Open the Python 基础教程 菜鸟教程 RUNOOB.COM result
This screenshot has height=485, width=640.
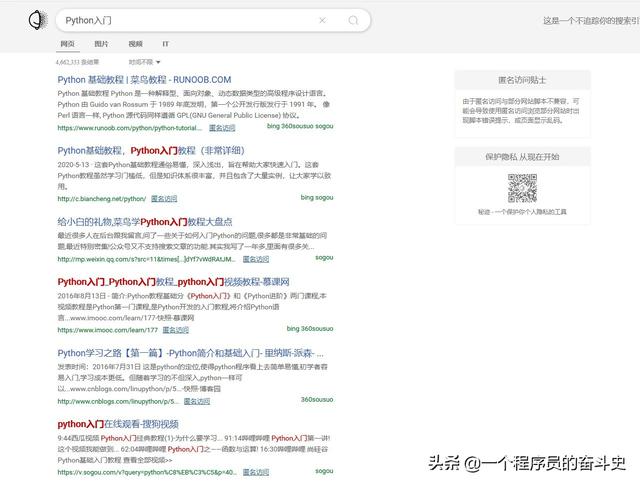pos(144,80)
